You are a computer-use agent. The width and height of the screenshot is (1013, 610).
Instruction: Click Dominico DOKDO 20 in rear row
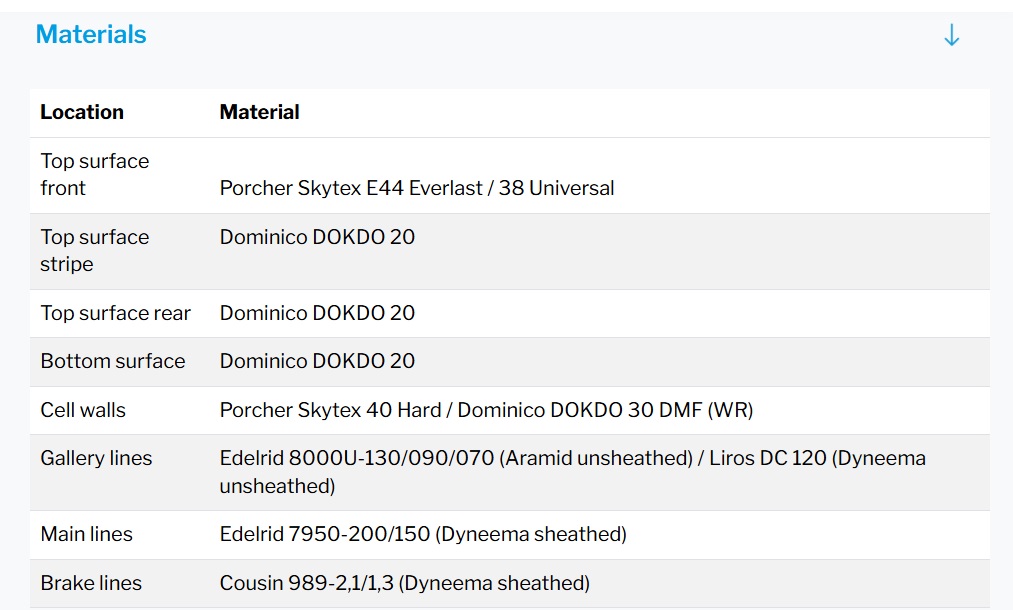tap(317, 313)
